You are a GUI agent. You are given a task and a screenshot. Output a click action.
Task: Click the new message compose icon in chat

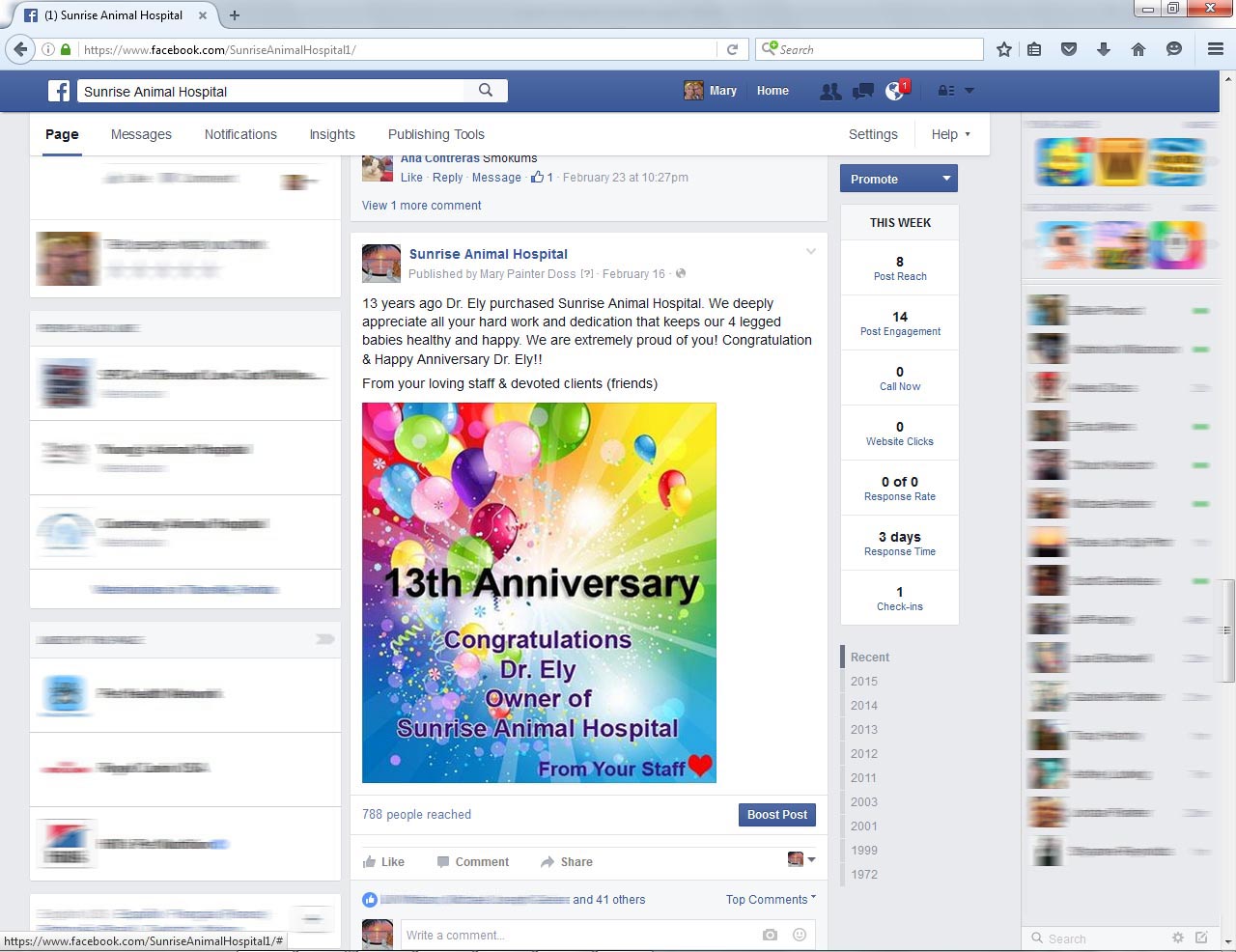(x=1201, y=938)
